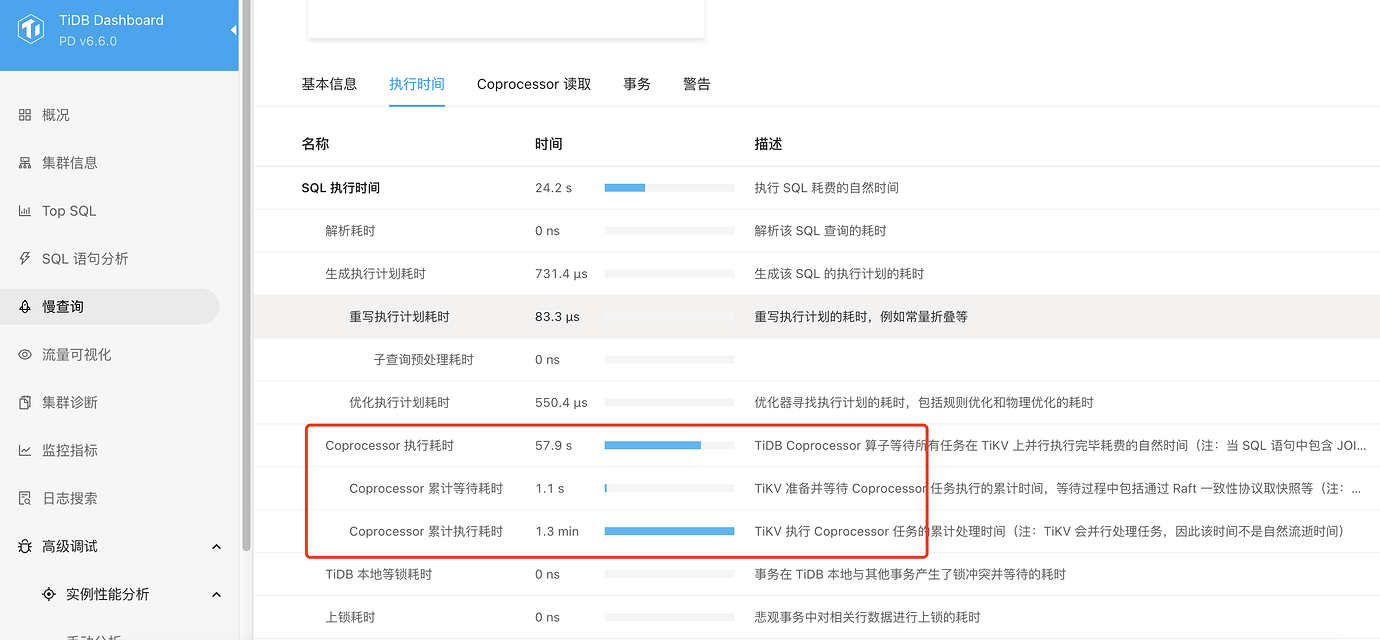The height and width of the screenshot is (640, 1380).
Task: Click the 83.3 µs time value
Action: click(x=557, y=317)
